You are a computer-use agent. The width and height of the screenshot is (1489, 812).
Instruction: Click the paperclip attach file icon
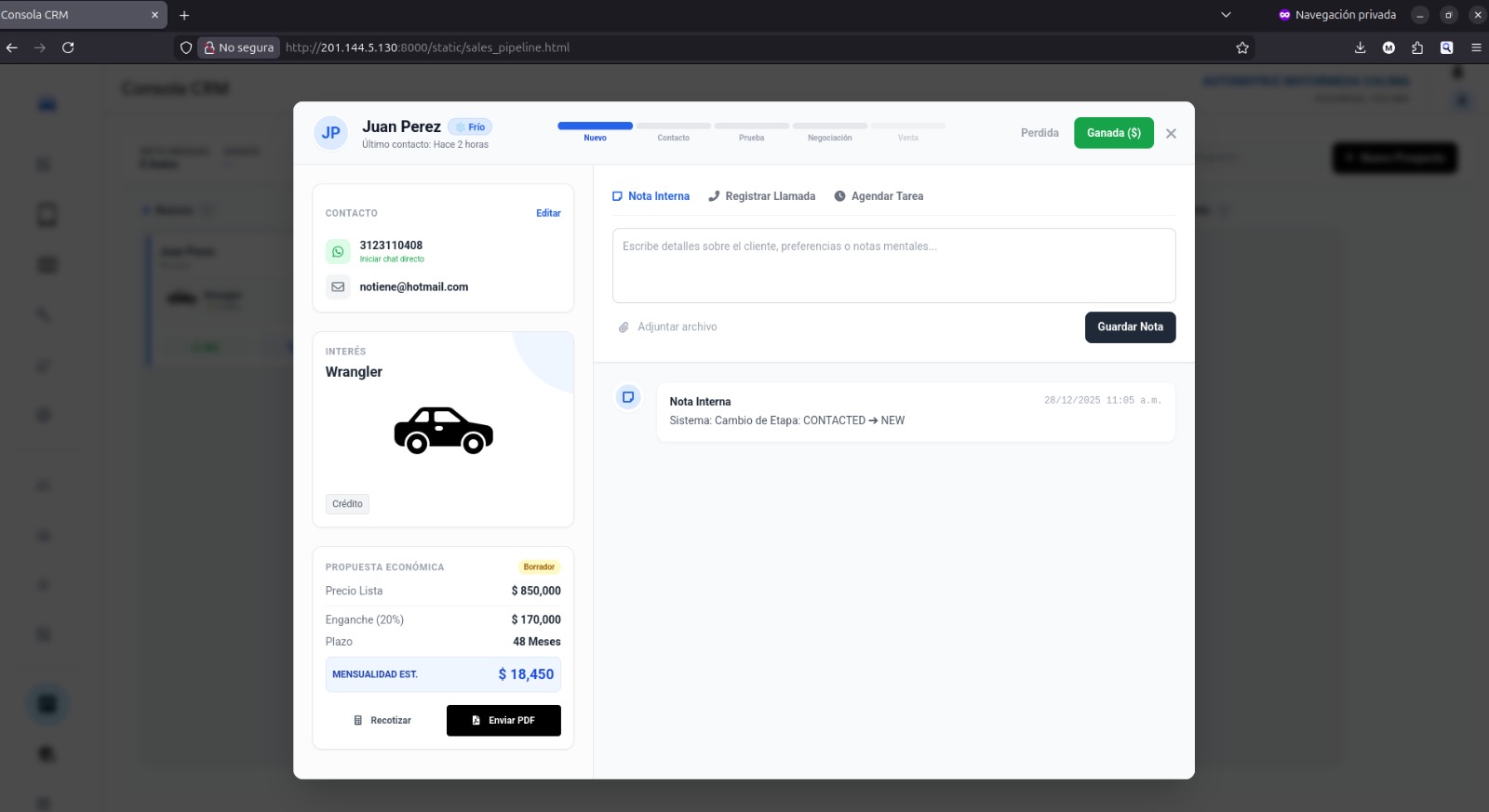tap(624, 327)
